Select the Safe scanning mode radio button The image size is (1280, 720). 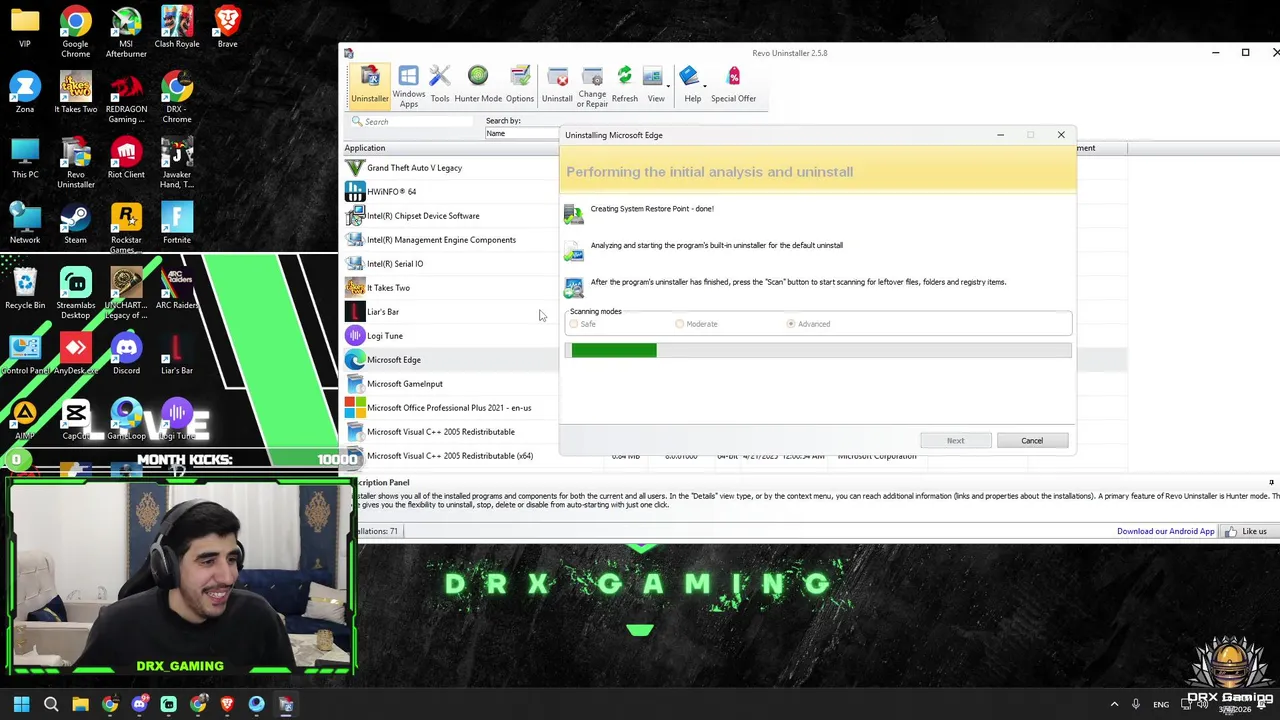(574, 324)
